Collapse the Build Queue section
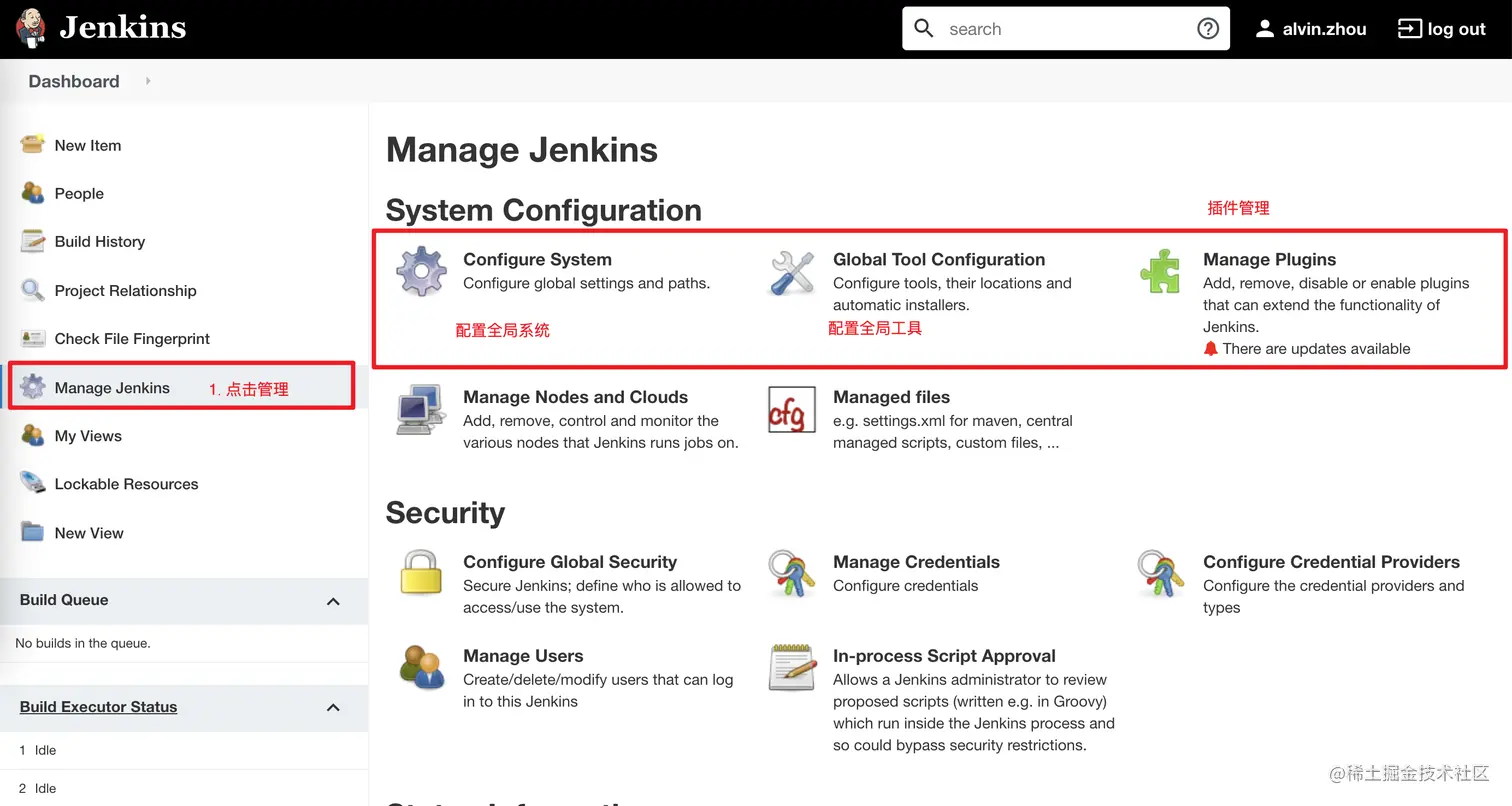Viewport: 1512px width, 806px height. (333, 601)
